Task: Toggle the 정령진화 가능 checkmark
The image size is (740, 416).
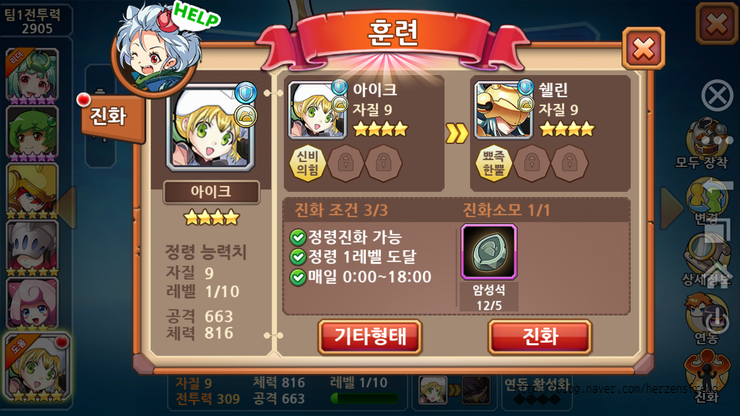Action: click(298, 237)
